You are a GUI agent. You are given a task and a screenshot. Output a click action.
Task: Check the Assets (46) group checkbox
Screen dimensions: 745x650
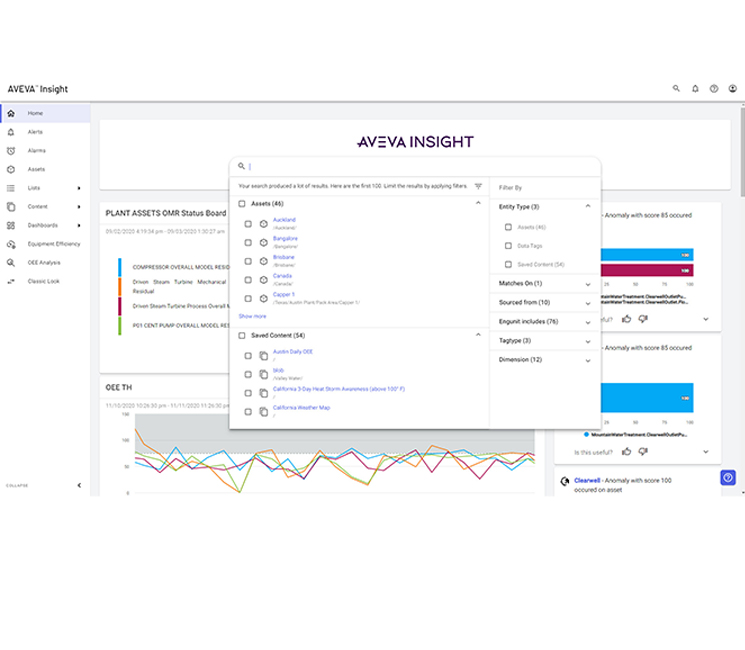click(242, 204)
